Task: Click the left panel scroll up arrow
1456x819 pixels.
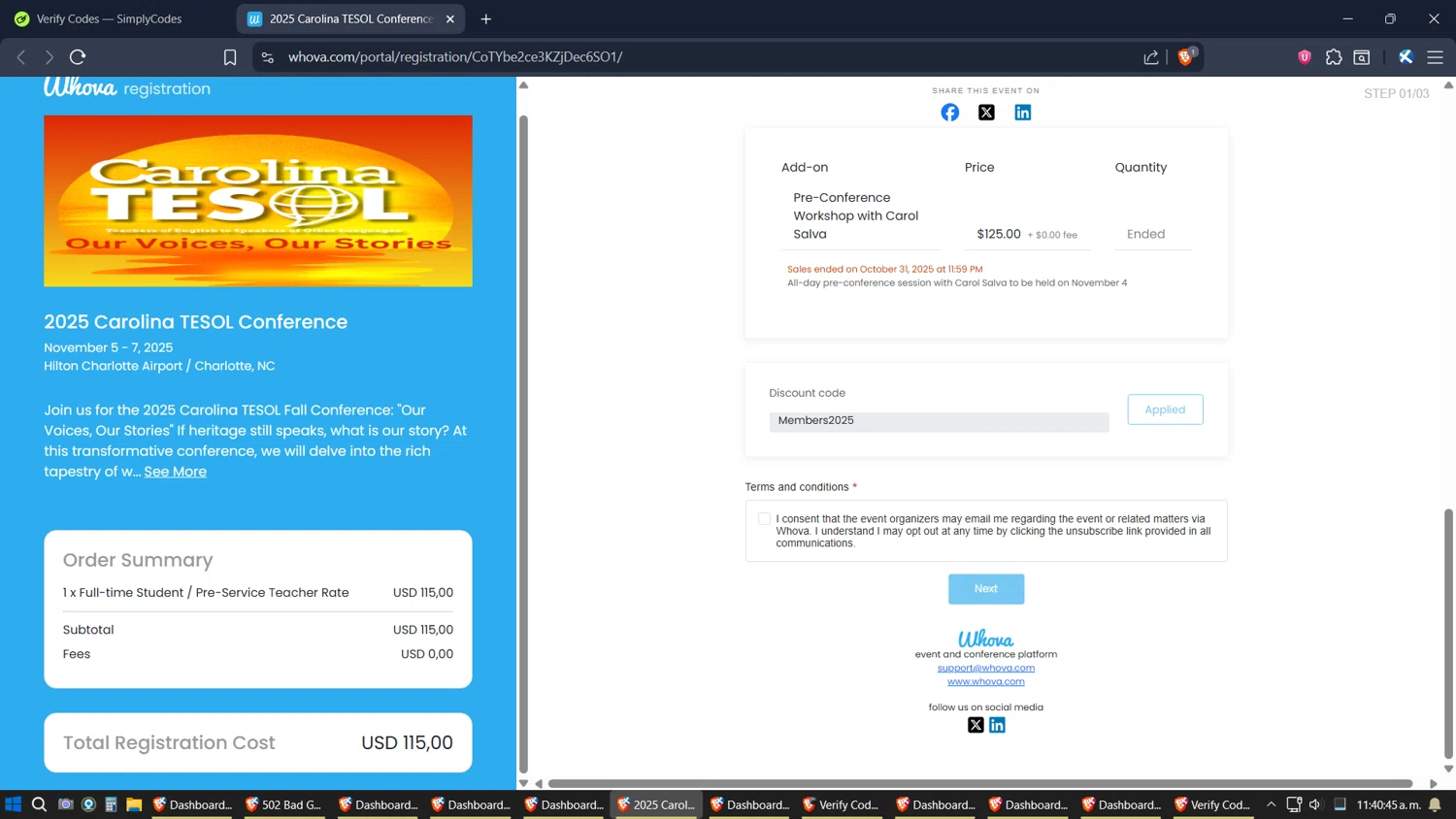Action: pos(524,85)
